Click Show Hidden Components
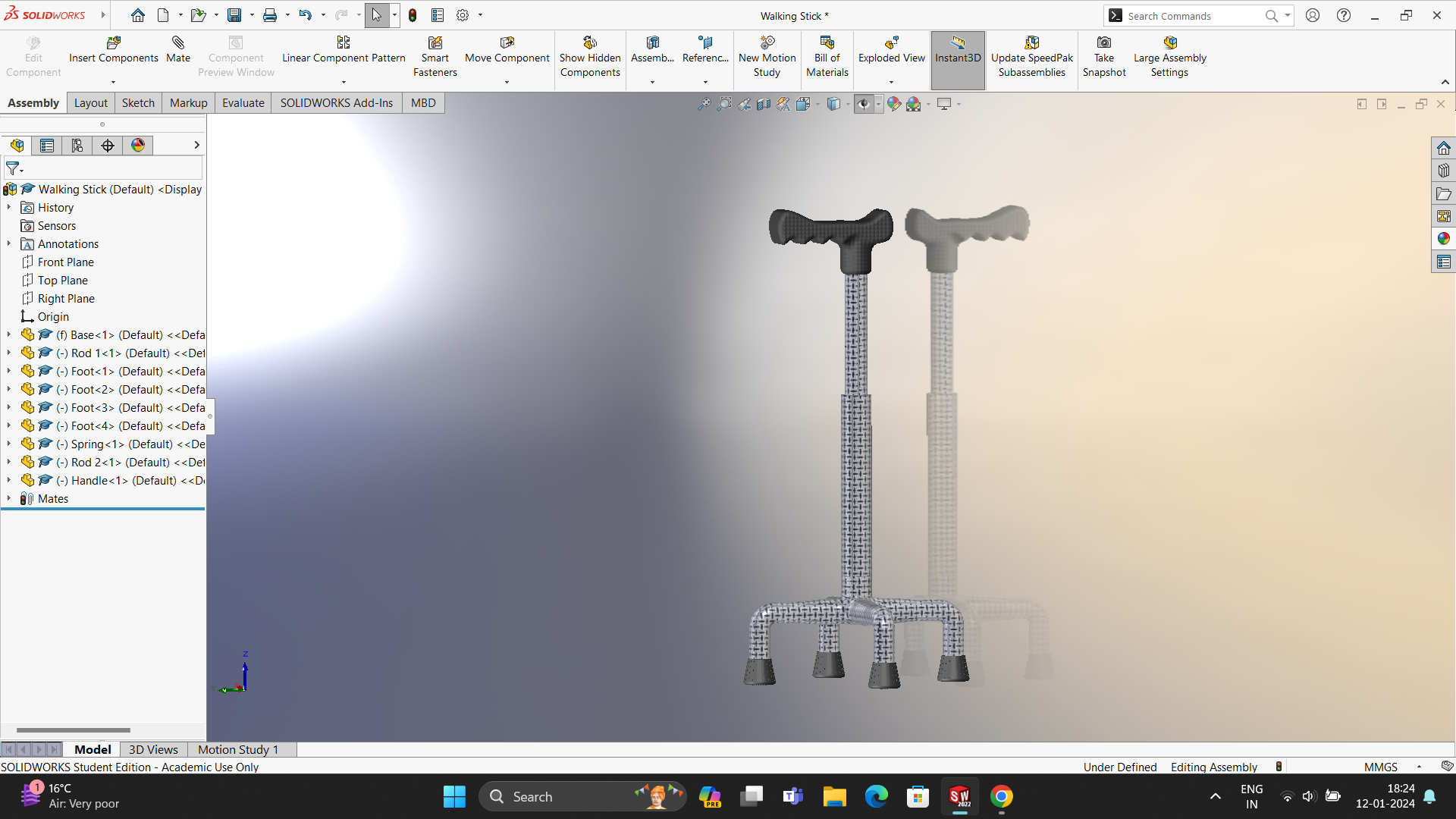This screenshot has width=1456, height=819. pyautogui.click(x=590, y=57)
